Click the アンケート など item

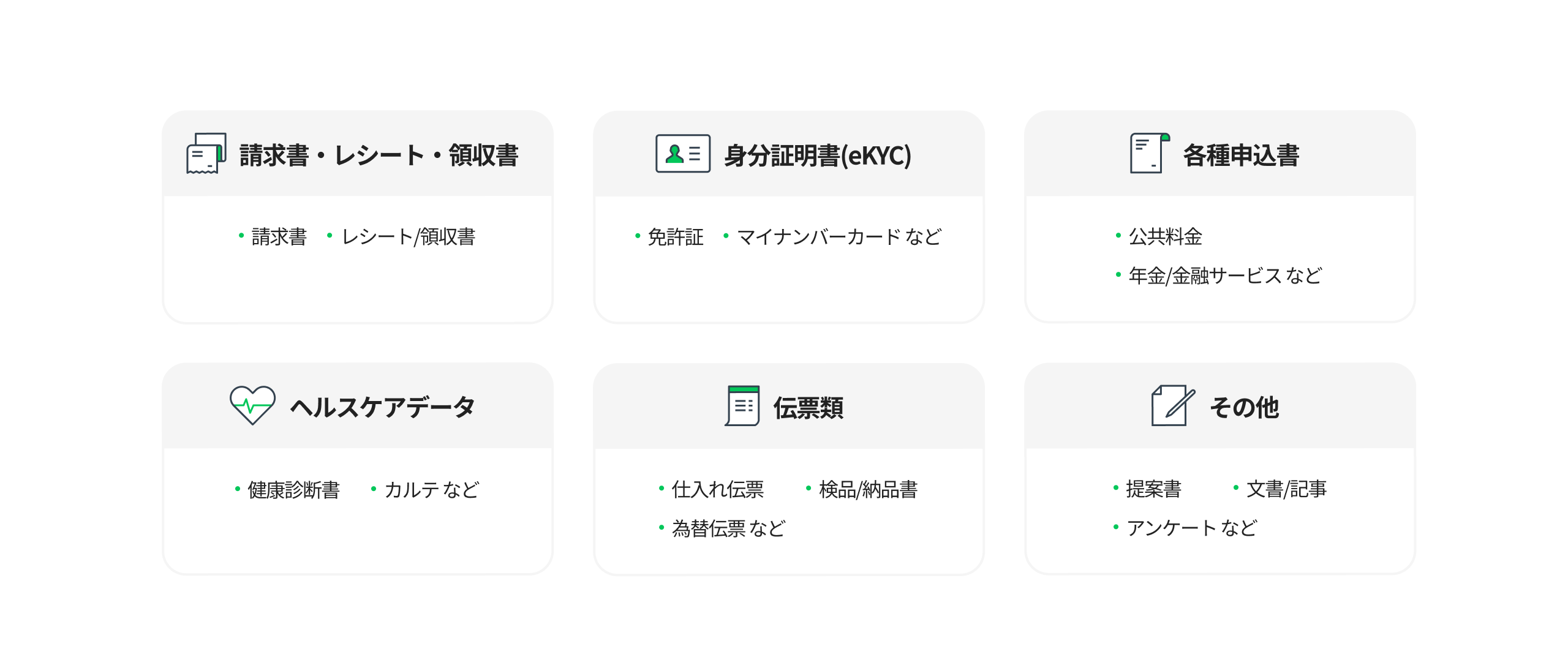(1191, 528)
